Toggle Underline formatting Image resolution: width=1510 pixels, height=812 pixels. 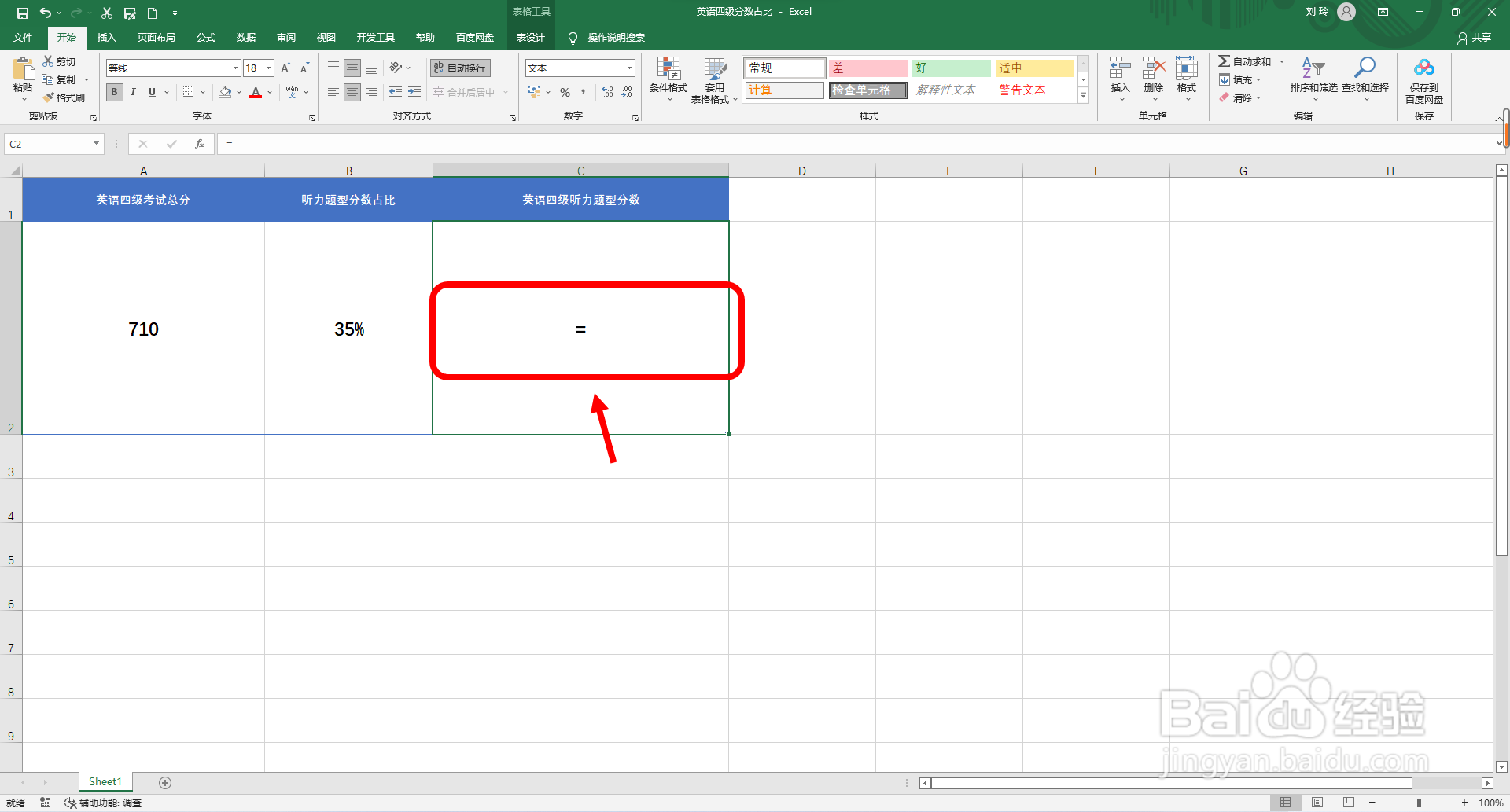pos(153,92)
